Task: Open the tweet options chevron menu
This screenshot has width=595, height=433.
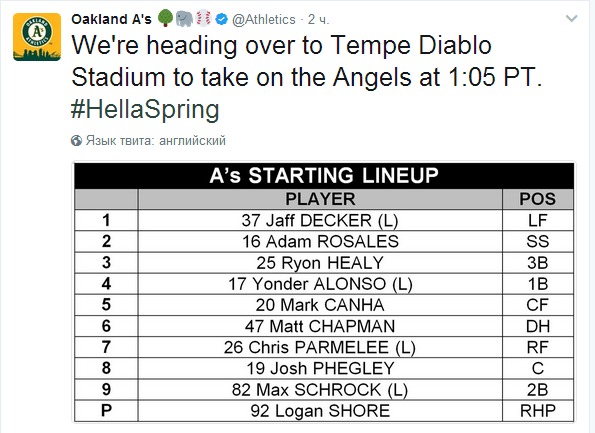Action: pyautogui.click(x=571, y=18)
